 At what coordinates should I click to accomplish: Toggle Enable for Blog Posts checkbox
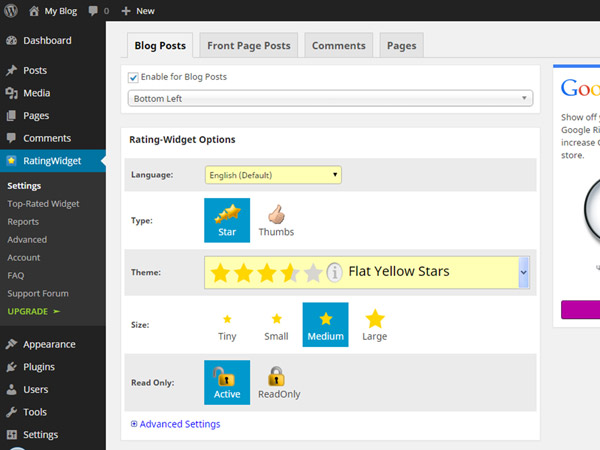point(134,77)
